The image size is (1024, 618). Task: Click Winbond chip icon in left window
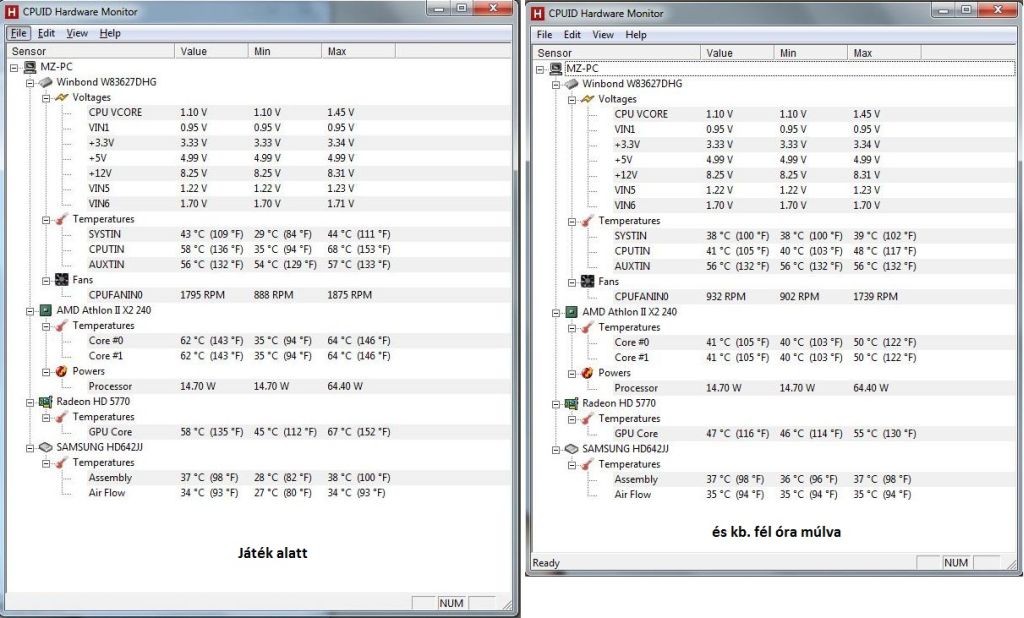pyautogui.click(x=45, y=82)
